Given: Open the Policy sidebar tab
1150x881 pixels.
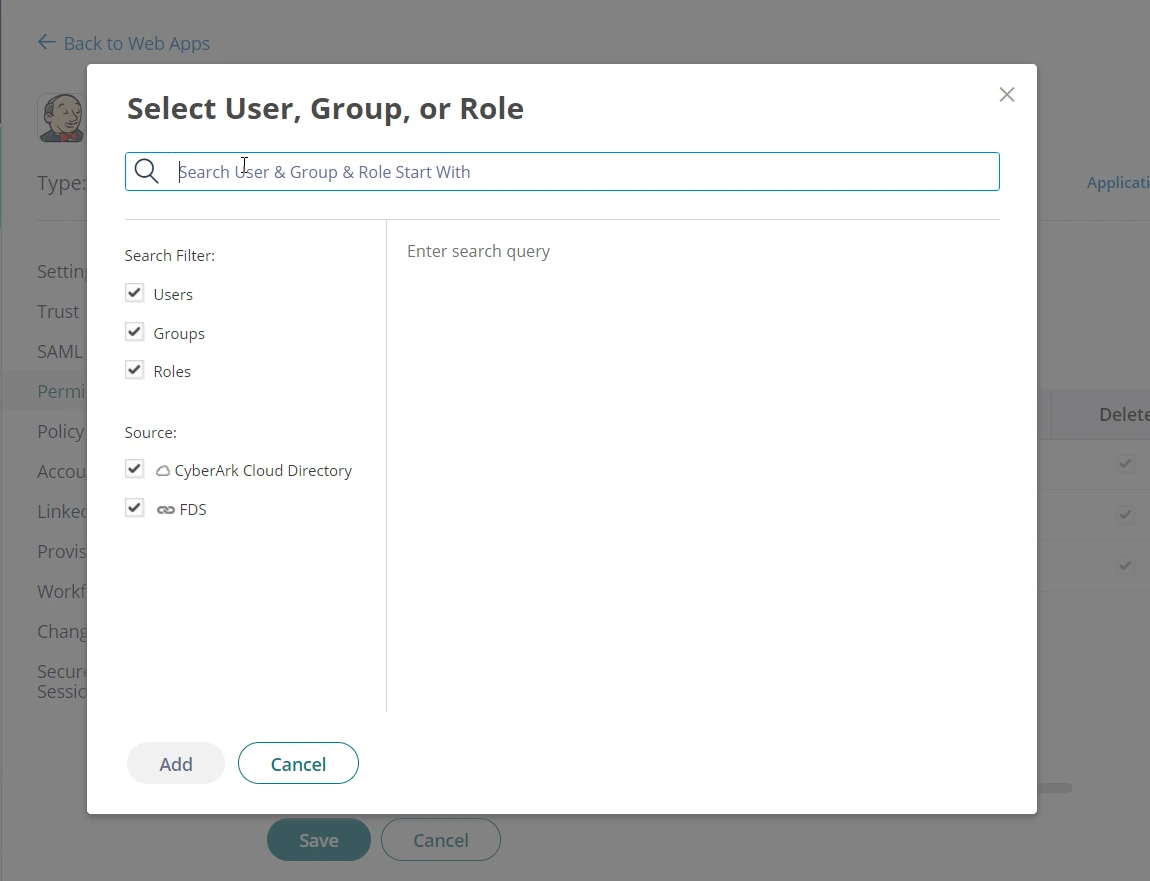Looking at the screenshot, I should point(61,431).
